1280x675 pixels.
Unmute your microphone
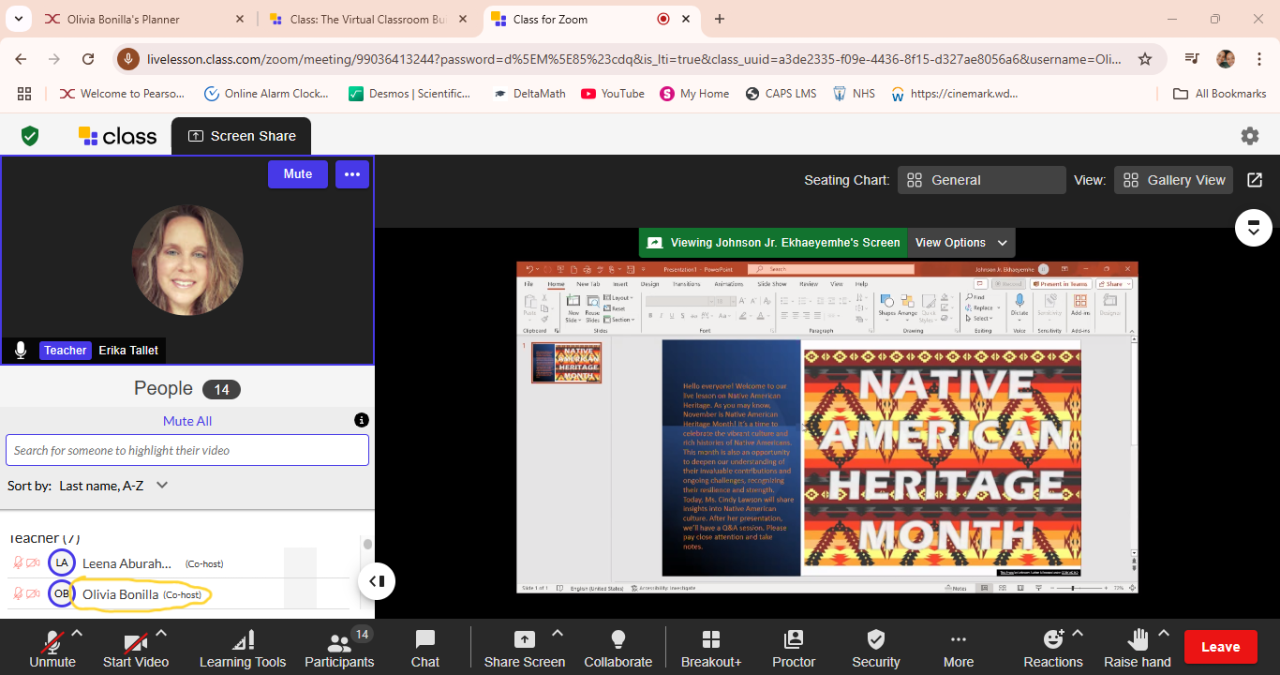point(52,649)
